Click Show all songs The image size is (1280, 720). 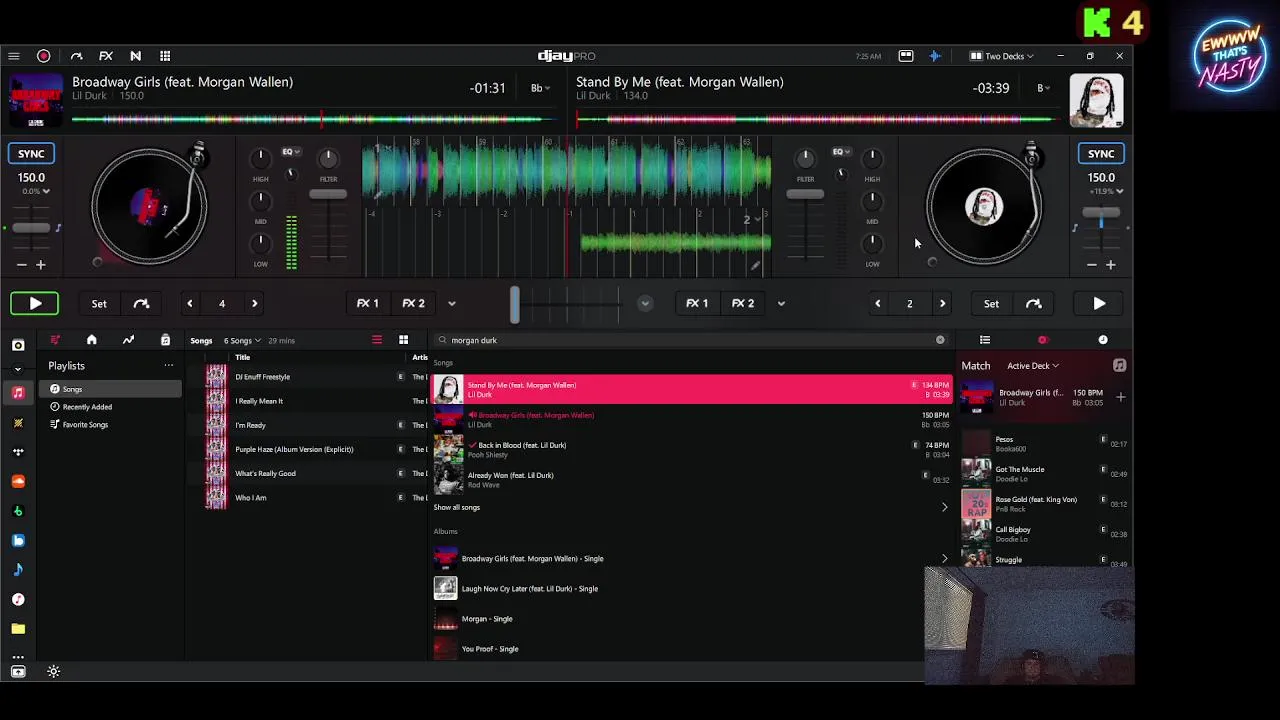[x=457, y=507]
